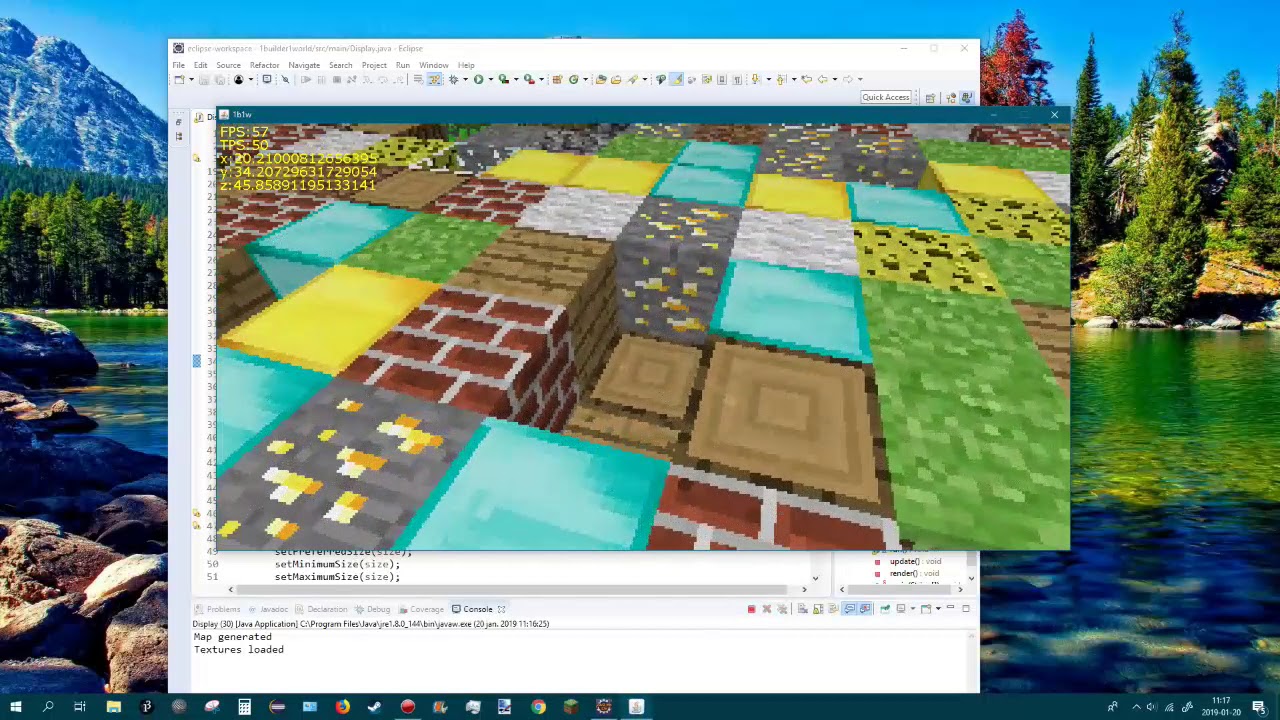Viewport: 1280px width, 720px height.
Task: Switch to the Coverage tab
Action: coord(421,609)
